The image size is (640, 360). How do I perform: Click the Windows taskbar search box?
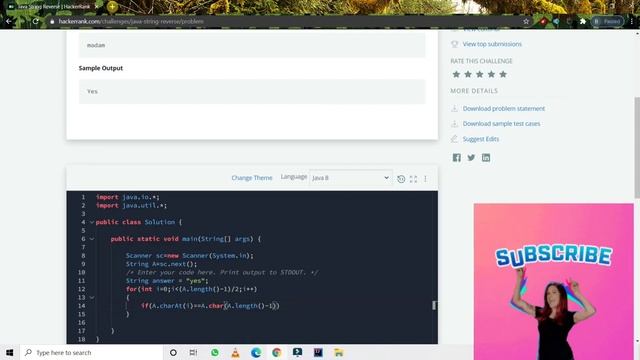point(91,352)
